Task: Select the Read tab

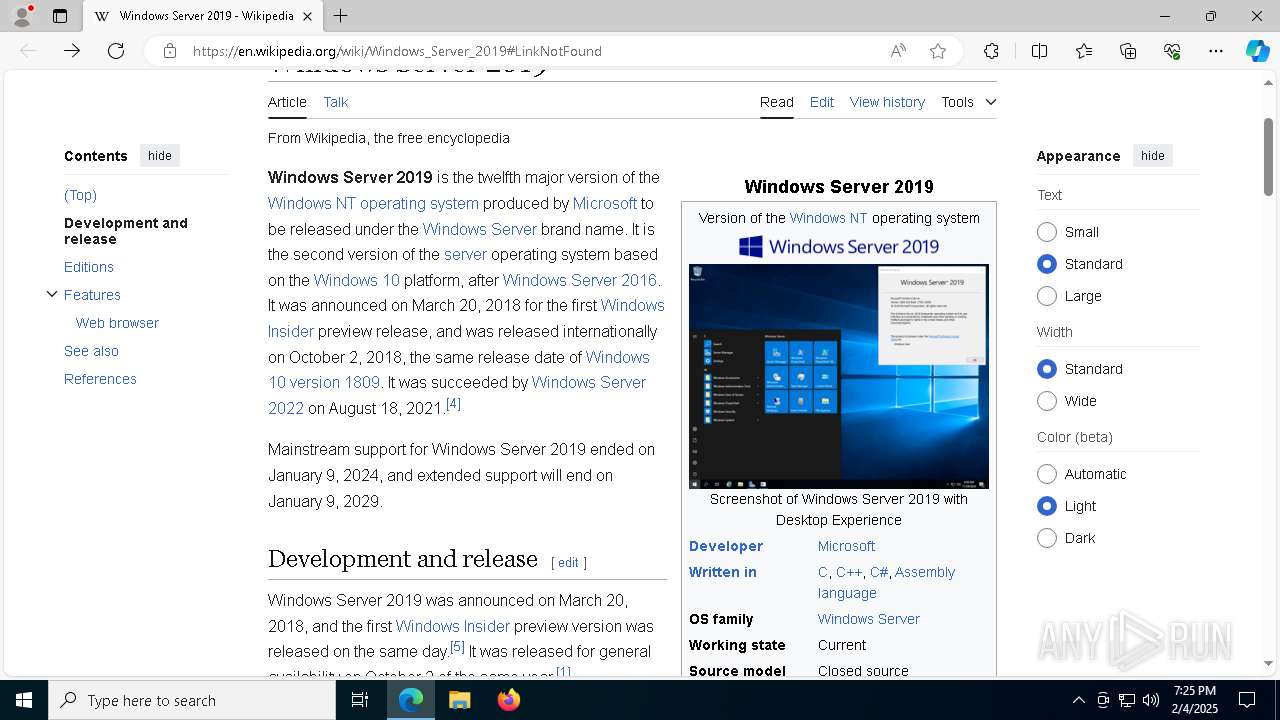Action: (x=777, y=102)
